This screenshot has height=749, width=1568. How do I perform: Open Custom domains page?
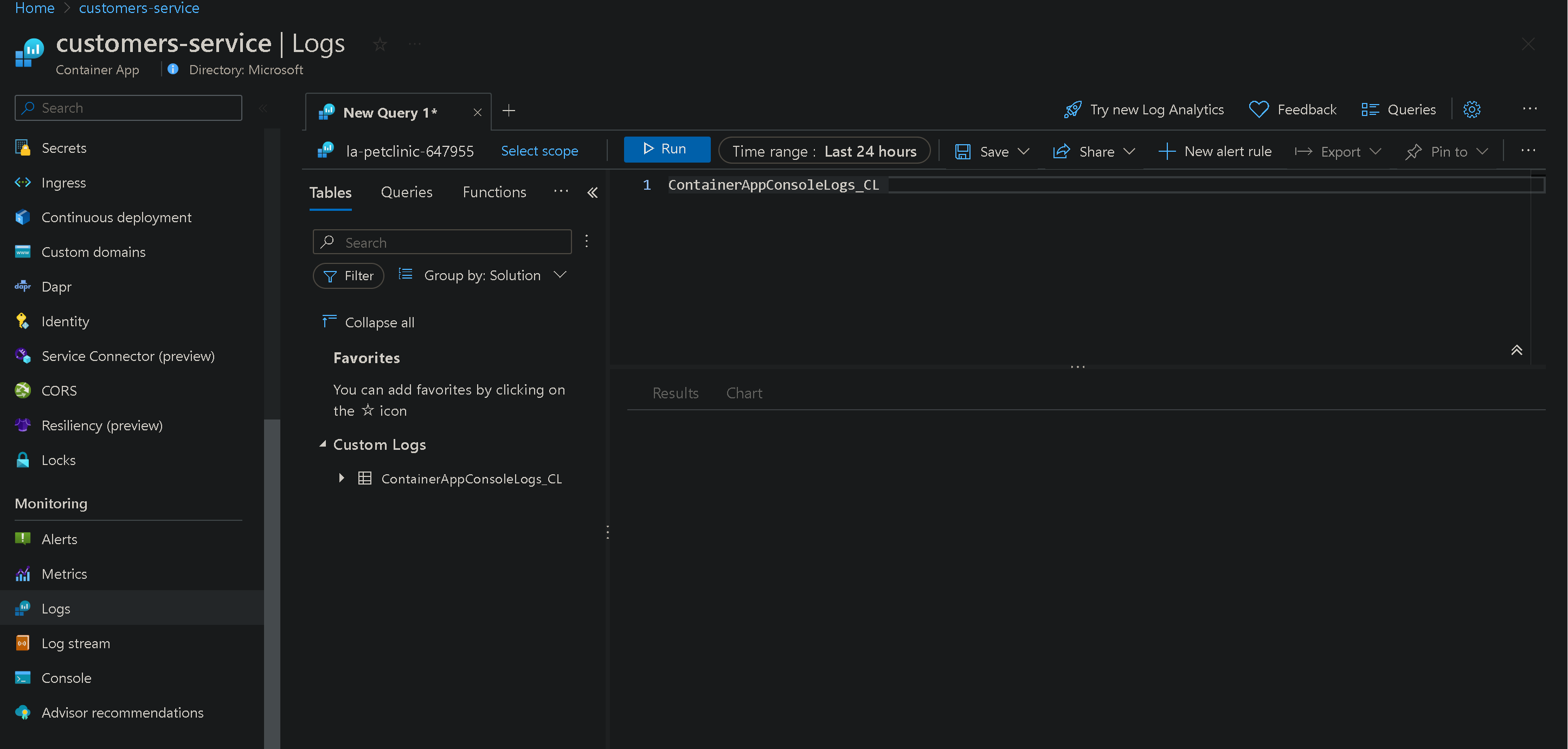(93, 252)
